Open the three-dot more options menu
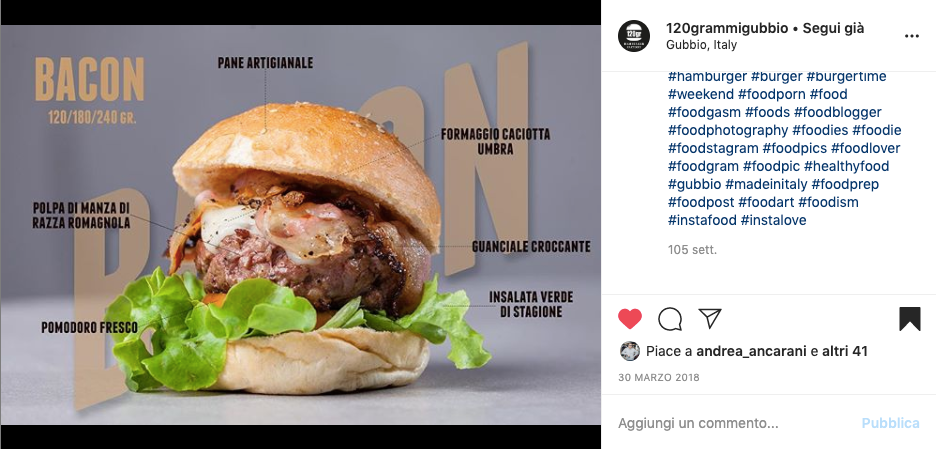The width and height of the screenshot is (936, 449). coord(912,36)
